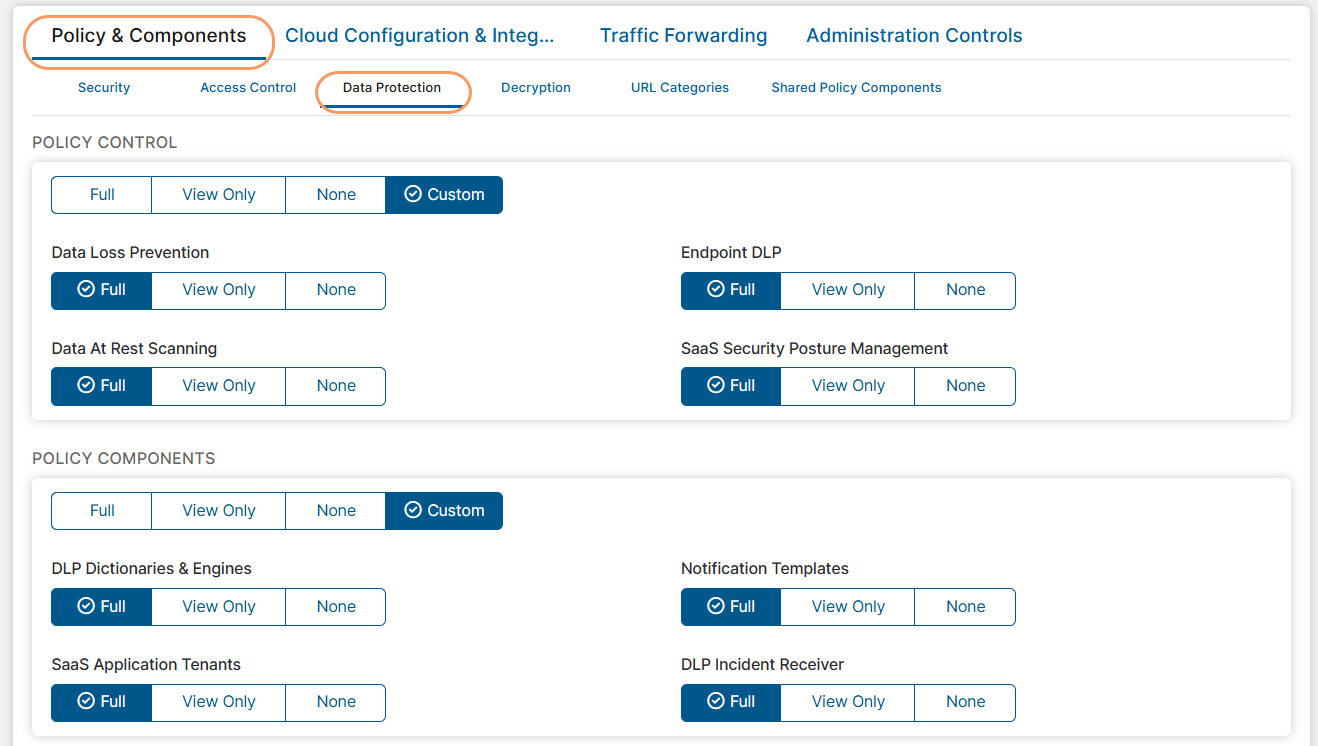Screen dimensions: 1318x746
Task: Open Shared Policy Components sub-tab
Action: [856, 88]
